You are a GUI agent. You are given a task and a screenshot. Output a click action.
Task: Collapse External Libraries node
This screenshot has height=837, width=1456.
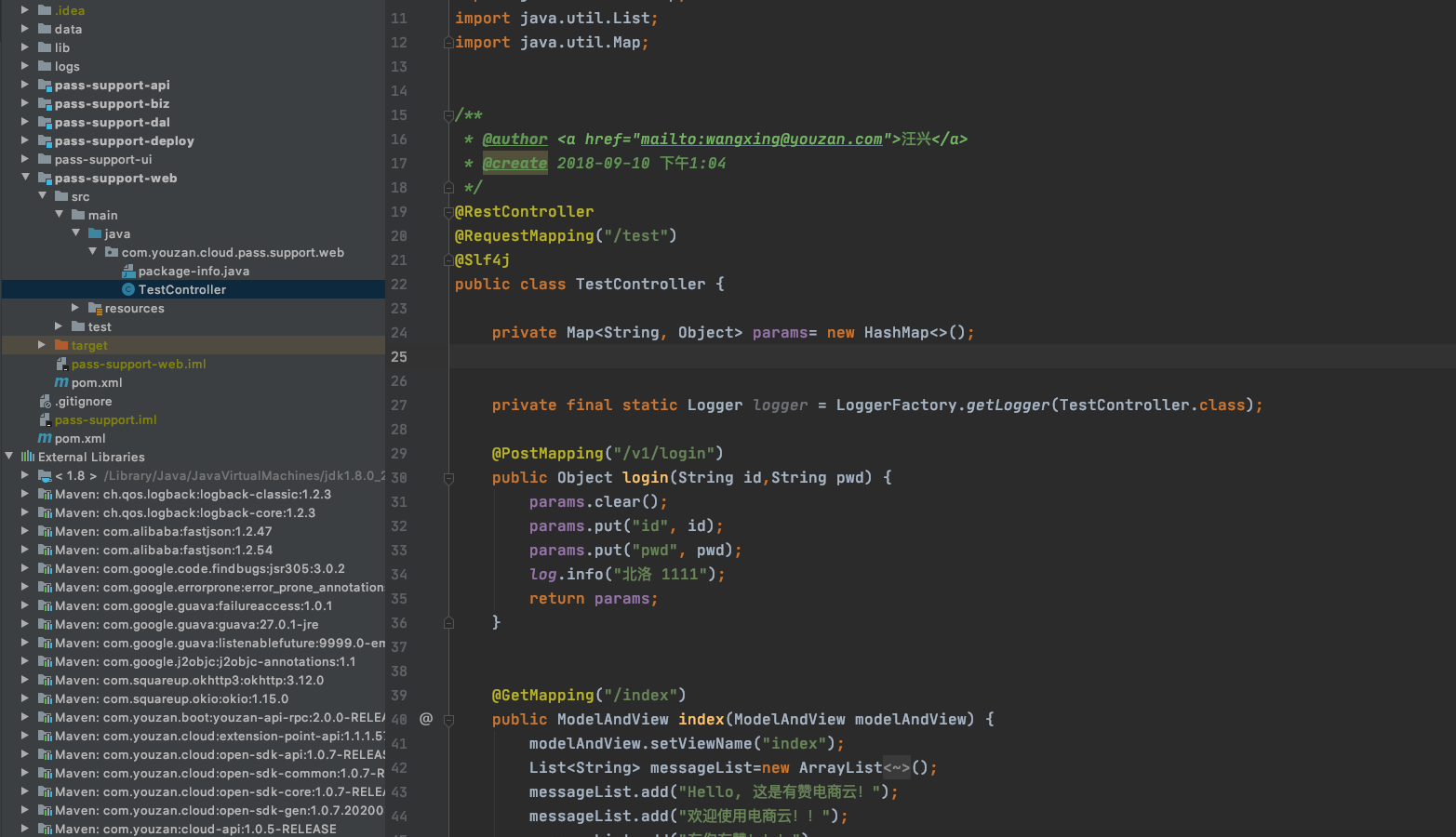point(9,457)
